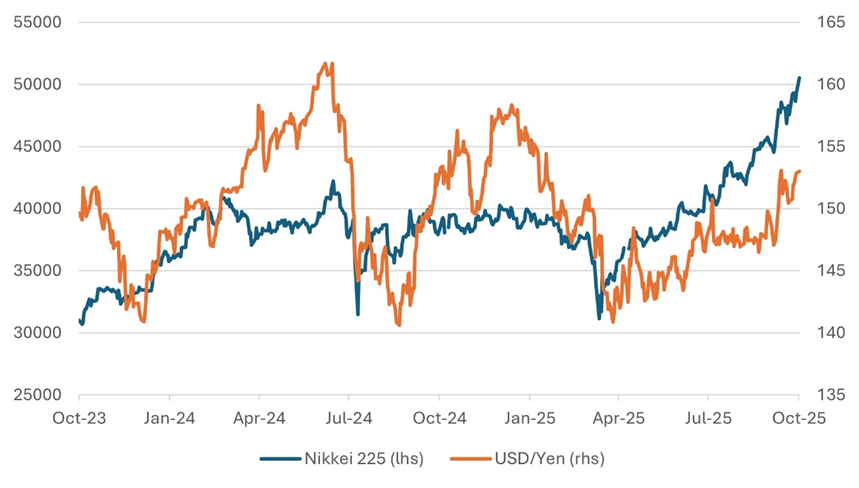Select the "Nikkei 225 (lhs)" legend label

tap(363, 459)
